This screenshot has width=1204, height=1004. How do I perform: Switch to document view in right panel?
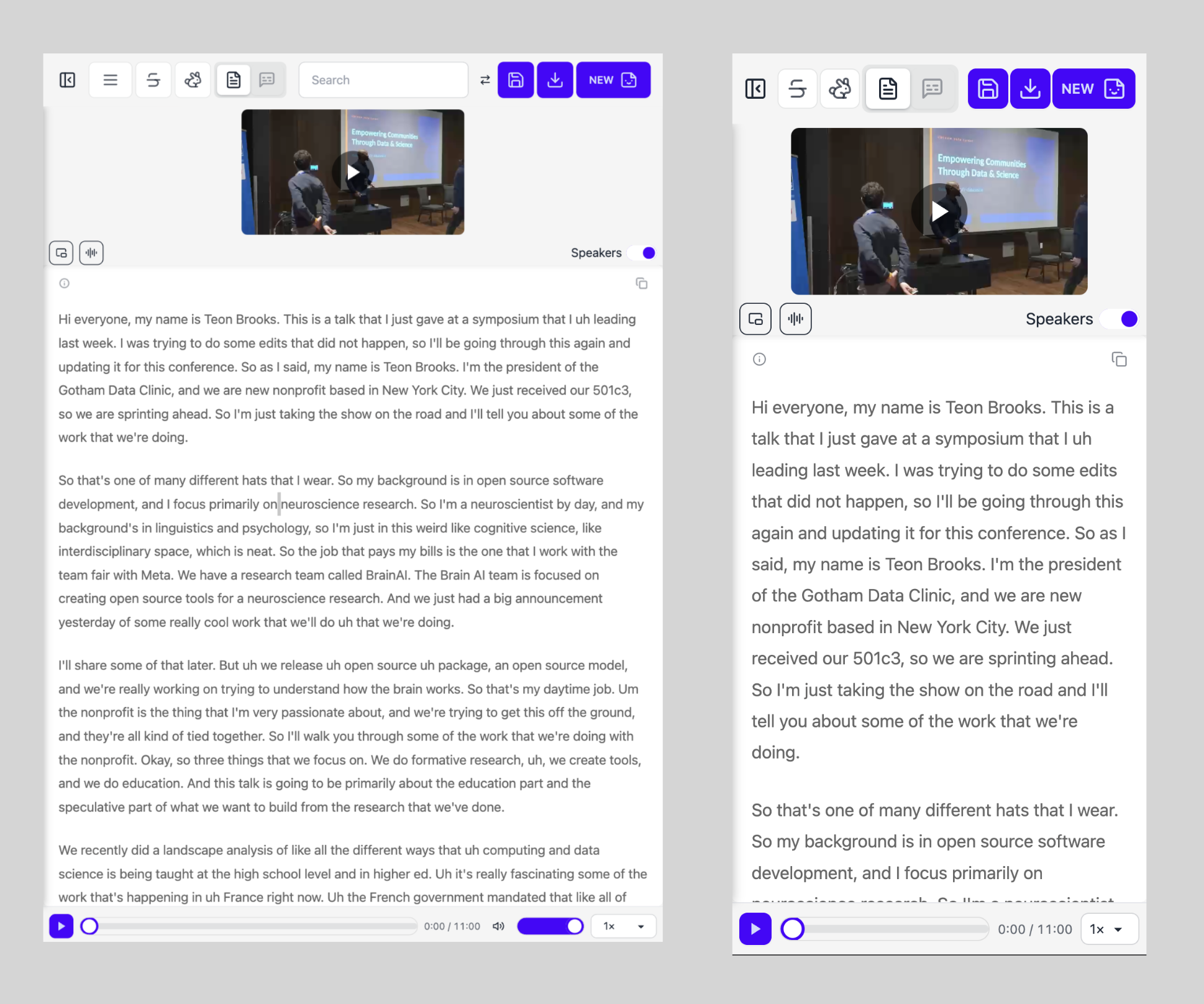[888, 89]
